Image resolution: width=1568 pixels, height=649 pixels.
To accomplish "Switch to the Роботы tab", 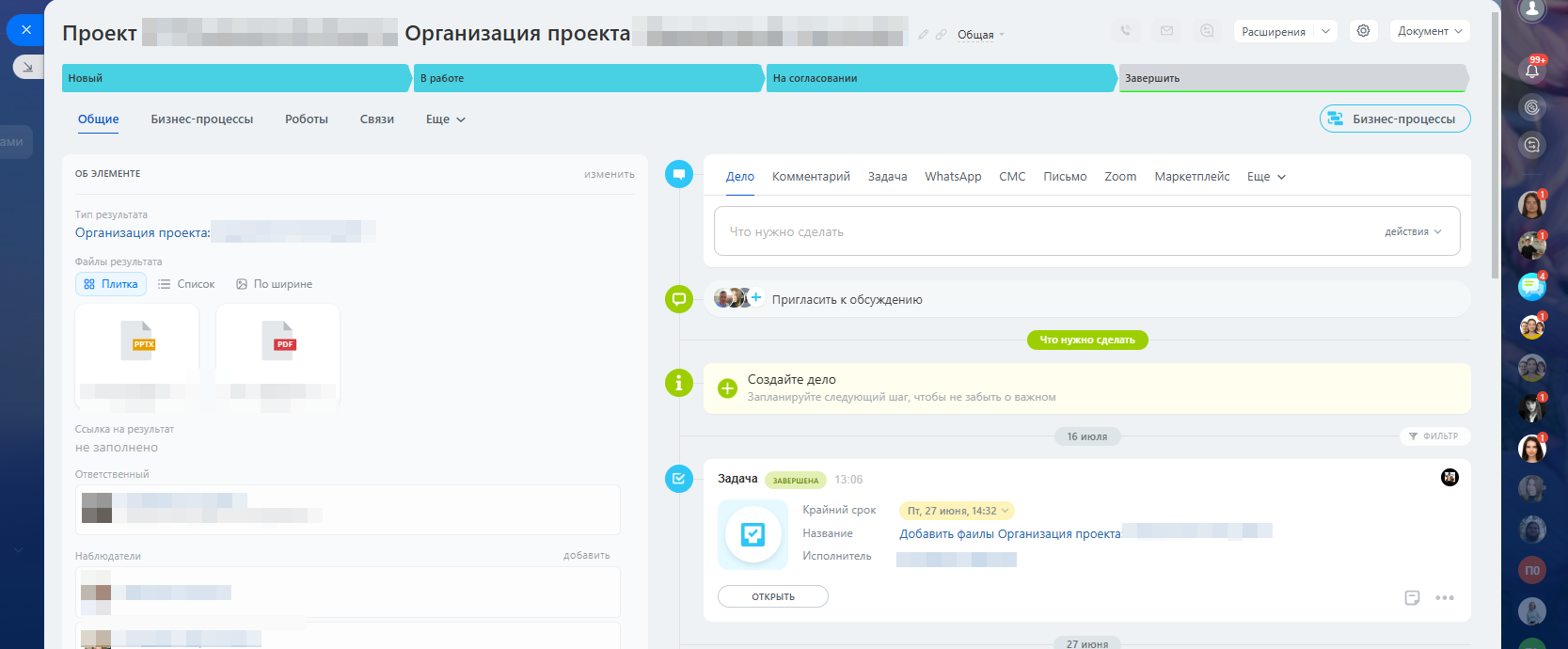I will [x=307, y=119].
